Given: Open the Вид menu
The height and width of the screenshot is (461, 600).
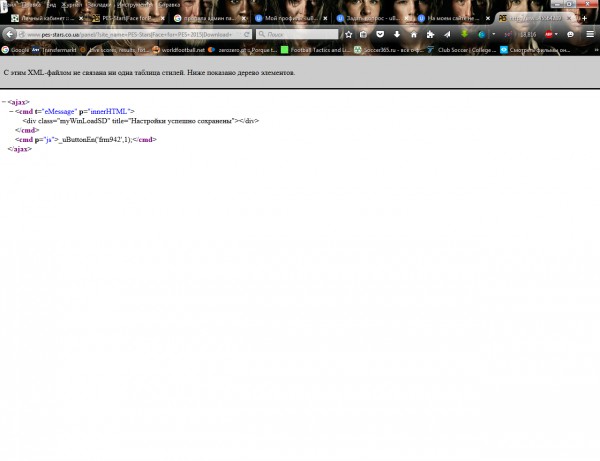Looking at the screenshot, I should pos(51,5).
